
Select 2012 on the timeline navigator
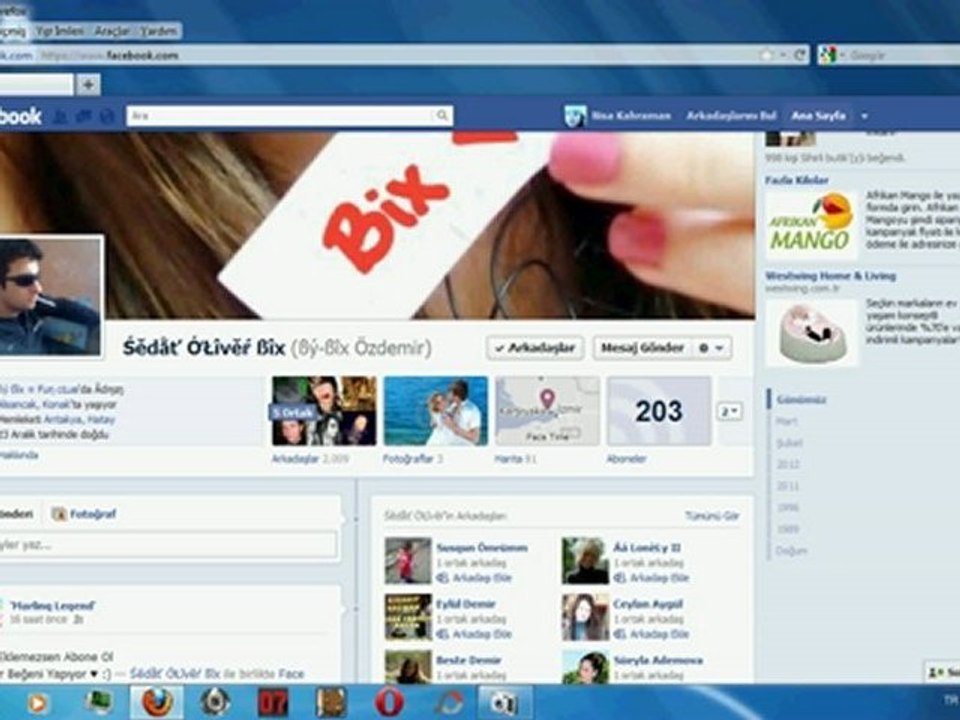[x=788, y=465]
